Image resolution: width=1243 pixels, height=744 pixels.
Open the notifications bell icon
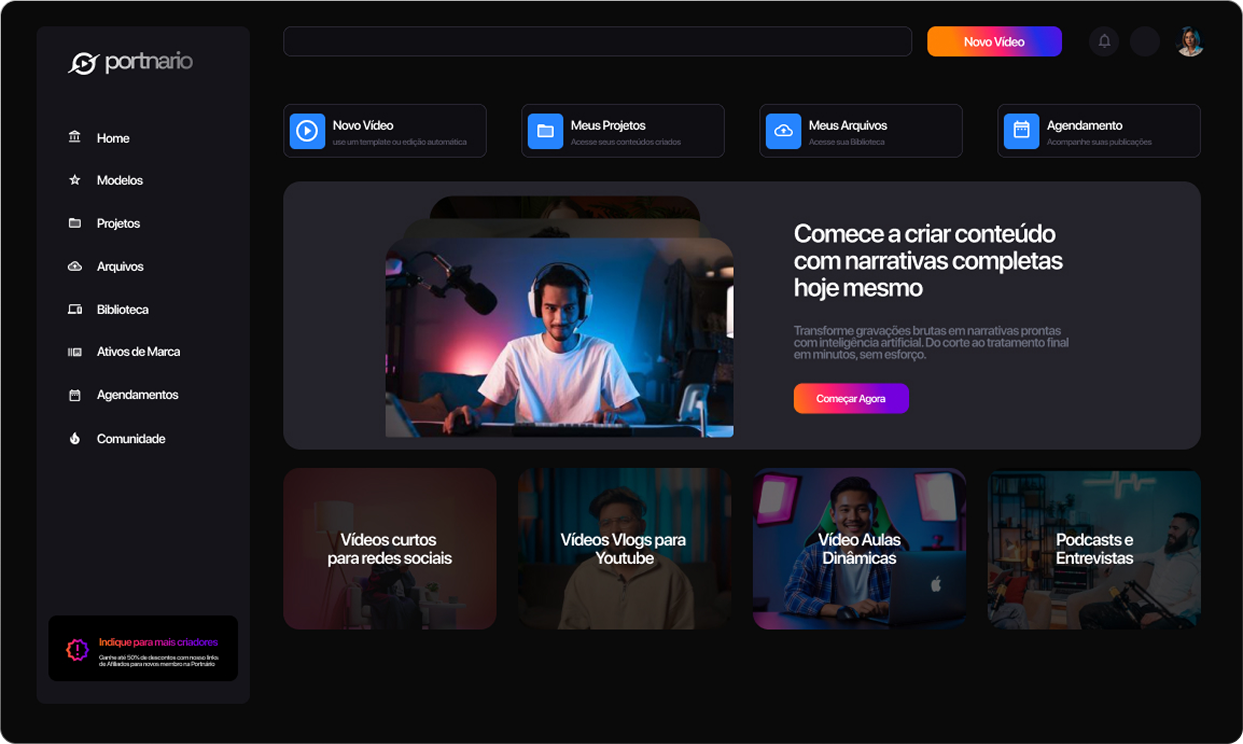(1104, 41)
